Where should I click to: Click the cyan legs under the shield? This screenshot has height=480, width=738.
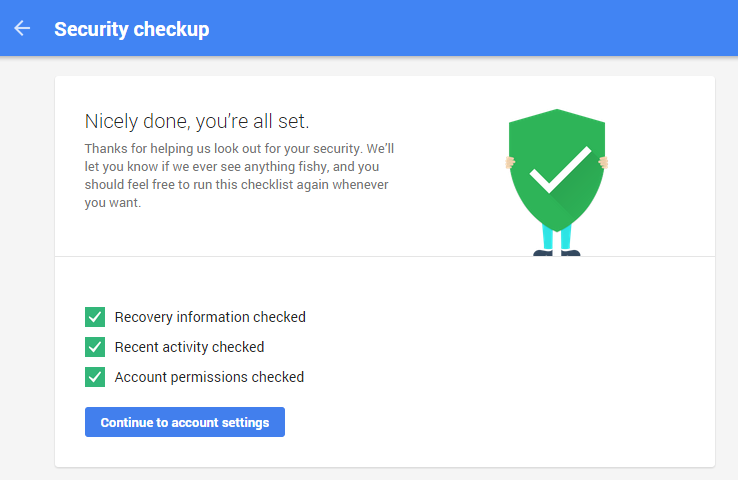point(557,237)
